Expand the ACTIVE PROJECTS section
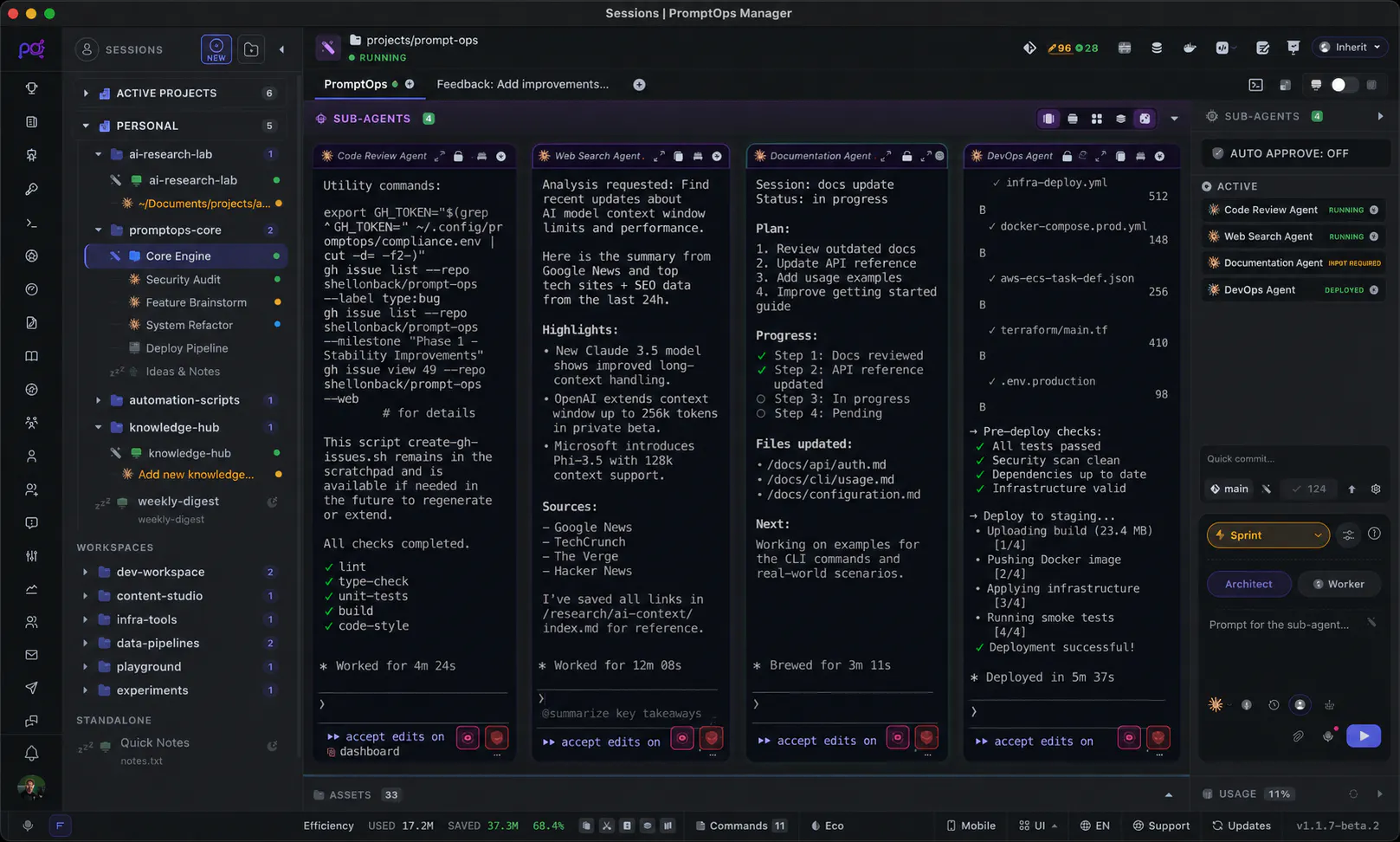 (85, 93)
